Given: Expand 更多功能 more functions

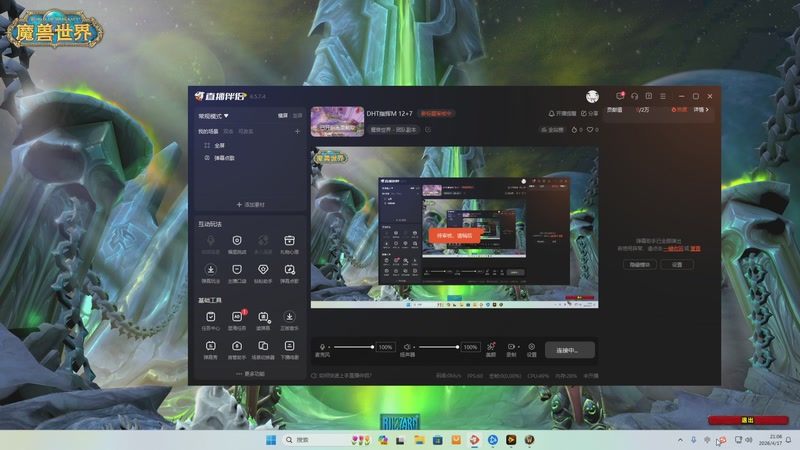Looking at the screenshot, I should click(251, 374).
